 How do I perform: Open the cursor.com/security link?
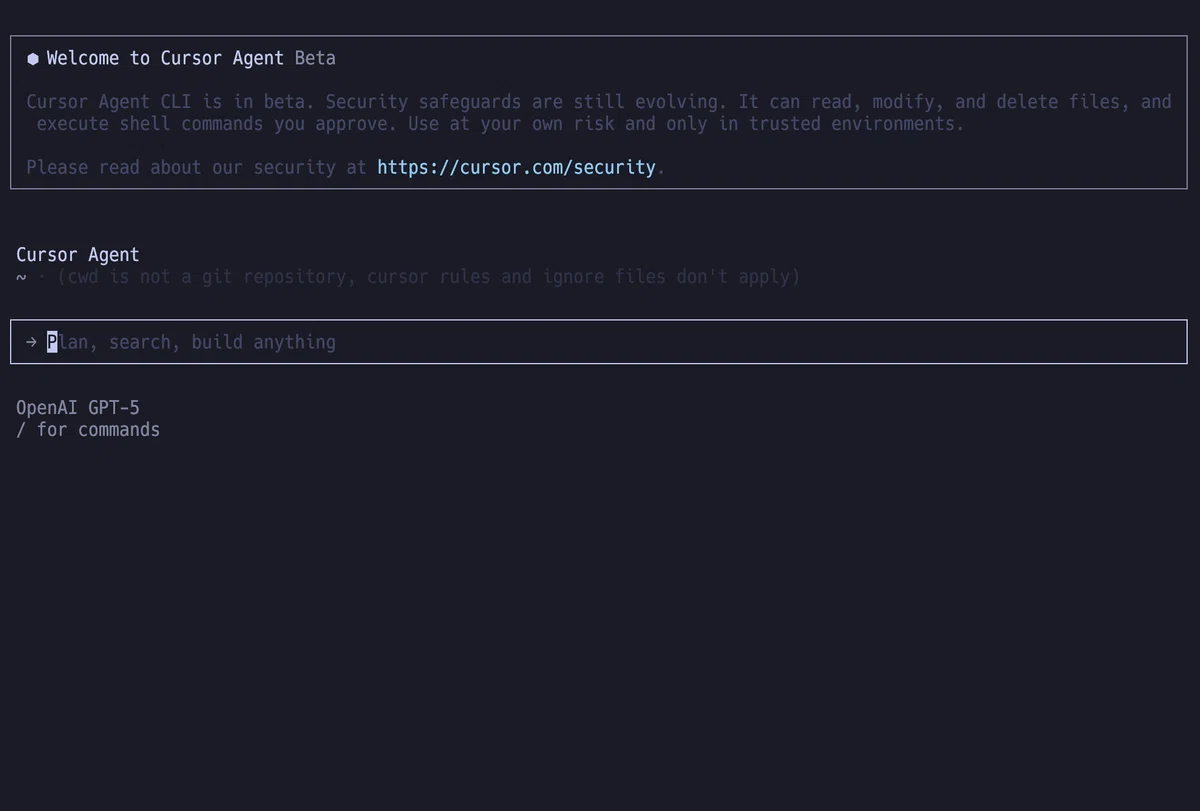(516, 167)
